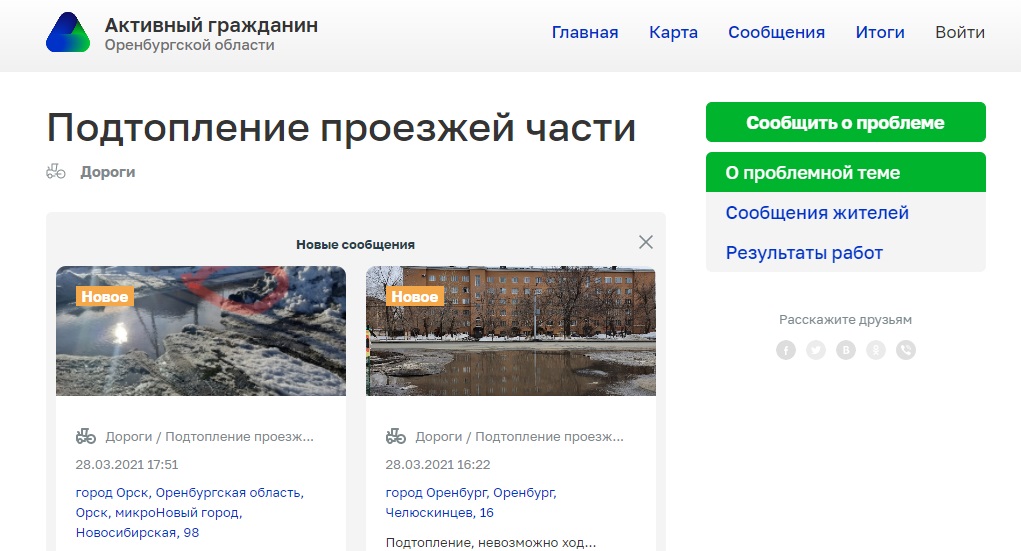
Task: Open the Результаты работ tab
Action: tap(804, 253)
